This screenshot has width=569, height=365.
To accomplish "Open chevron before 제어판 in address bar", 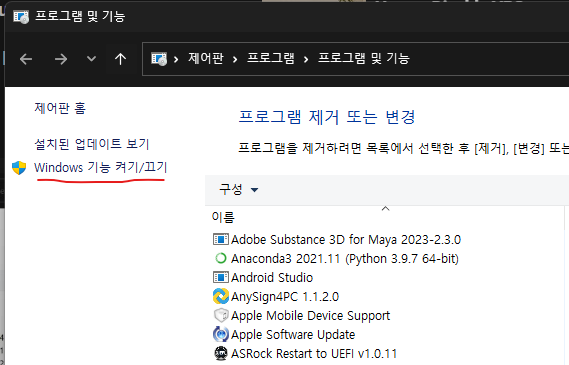I will pyautogui.click(x=176, y=59).
